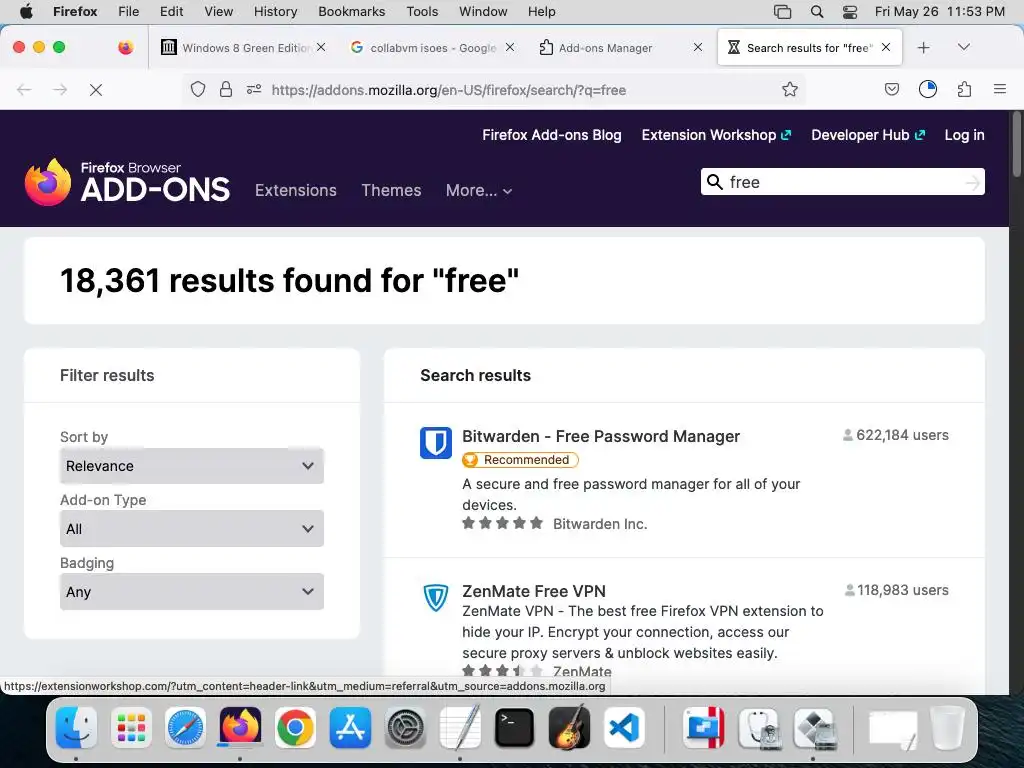Switch to Add-ons Manager tab
Image resolution: width=1024 pixels, height=768 pixels.
605,47
